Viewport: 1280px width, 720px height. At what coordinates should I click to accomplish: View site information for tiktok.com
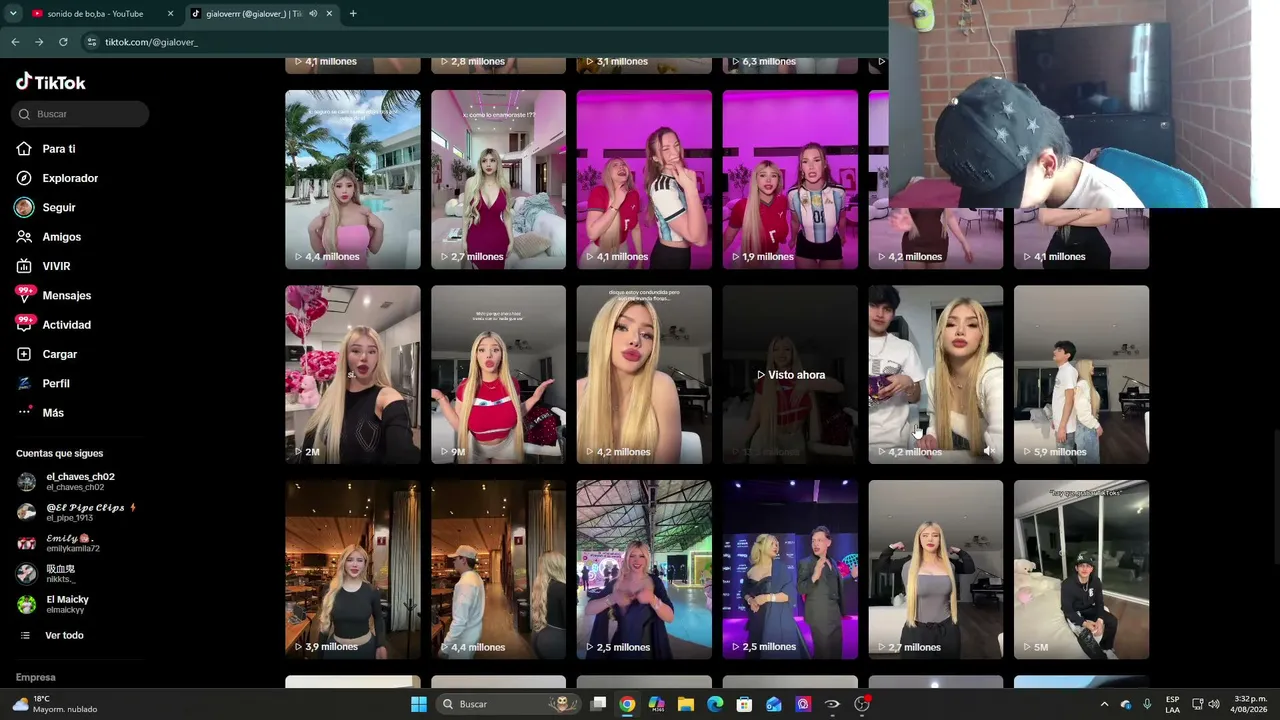tap(91, 42)
